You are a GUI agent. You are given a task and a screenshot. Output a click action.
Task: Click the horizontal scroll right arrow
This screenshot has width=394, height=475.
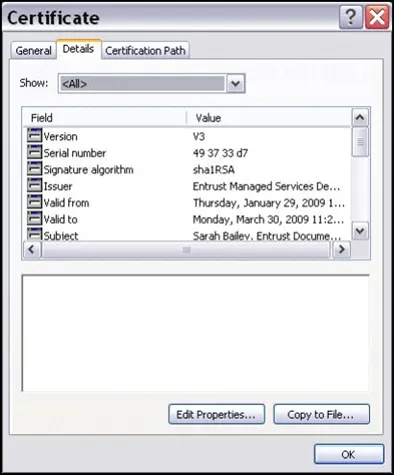(341, 249)
